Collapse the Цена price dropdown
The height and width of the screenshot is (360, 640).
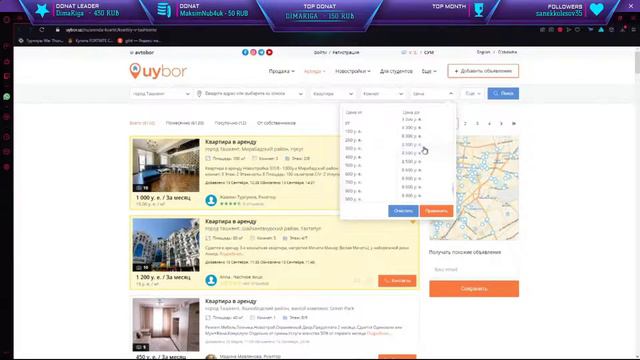point(432,93)
